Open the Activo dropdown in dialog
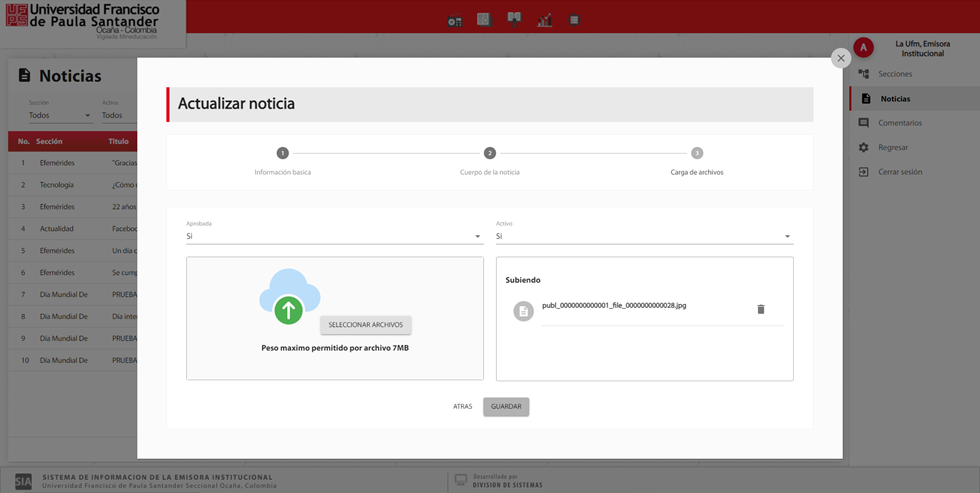This screenshot has height=493, width=980. pyautogui.click(x=644, y=237)
